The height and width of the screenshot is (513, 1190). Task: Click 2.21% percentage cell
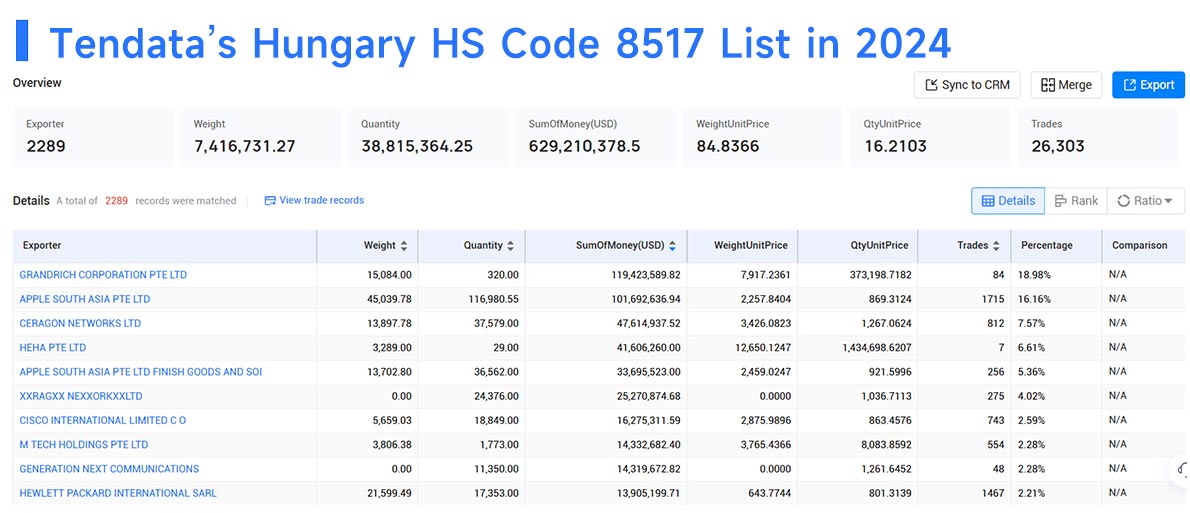[1033, 493]
